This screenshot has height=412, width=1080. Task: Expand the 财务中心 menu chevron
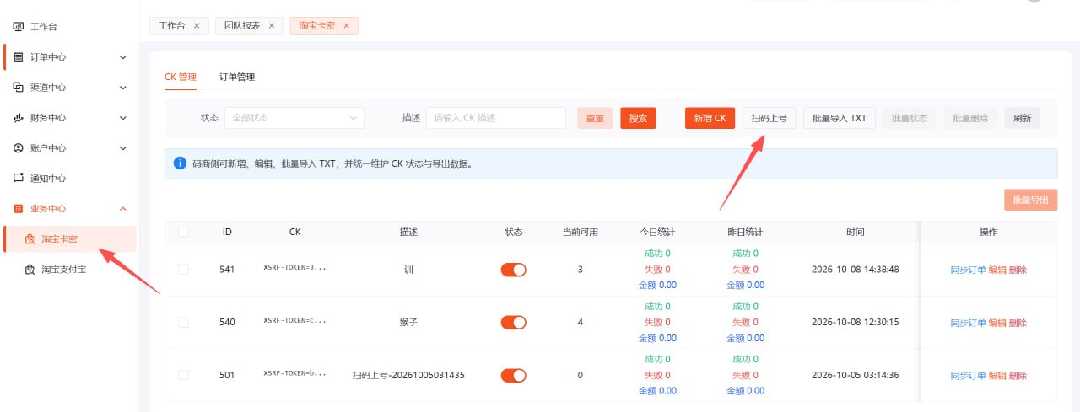(x=123, y=118)
